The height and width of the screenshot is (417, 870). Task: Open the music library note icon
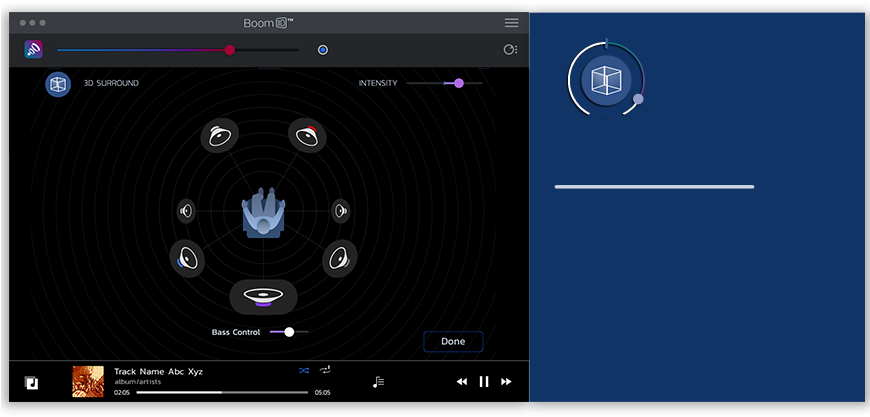[x=32, y=383]
